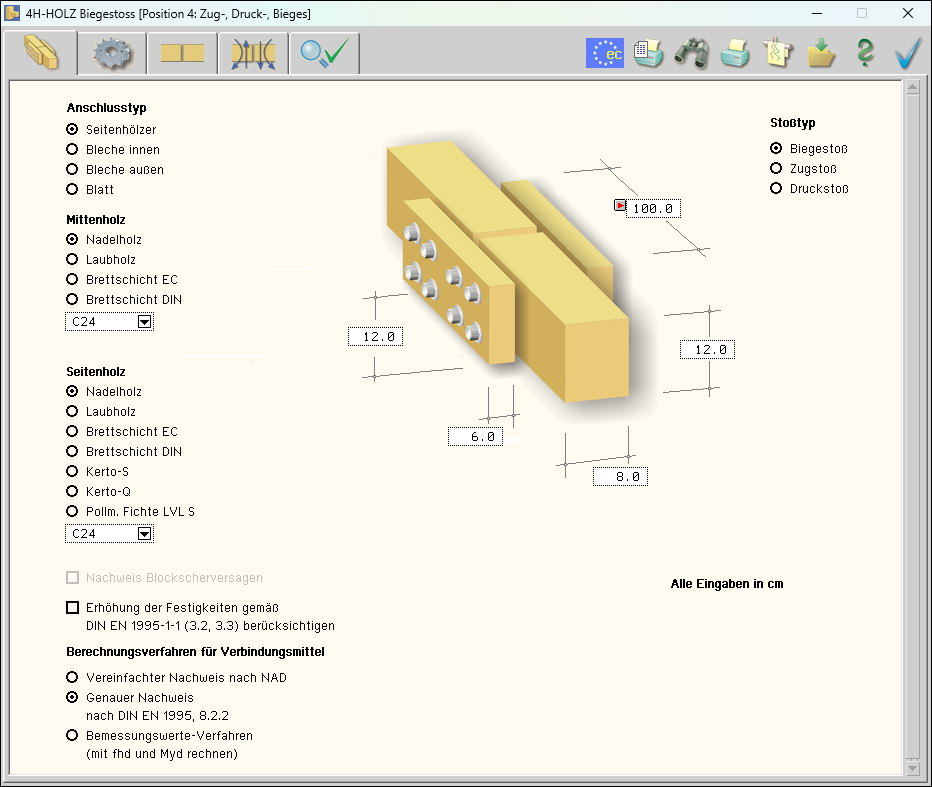Enable Erhöhung der Festigkeiten checkbox
Screen dimensions: 932x787
(72, 607)
